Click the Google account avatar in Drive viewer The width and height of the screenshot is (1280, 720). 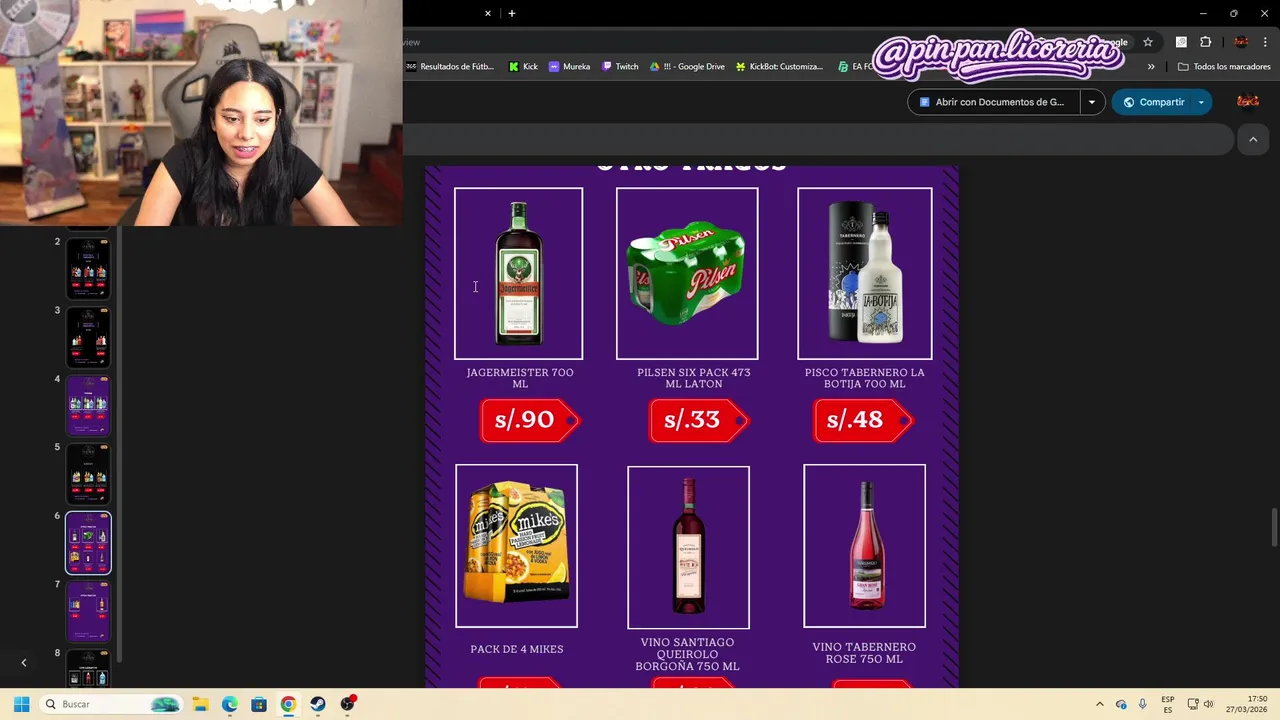pyautogui.click(x=1248, y=101)
